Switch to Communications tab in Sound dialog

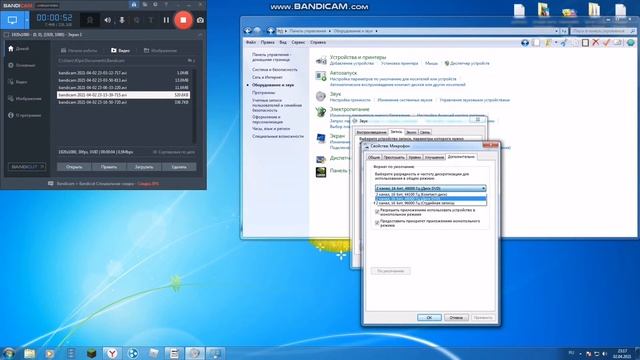click(x=424, y=132)
